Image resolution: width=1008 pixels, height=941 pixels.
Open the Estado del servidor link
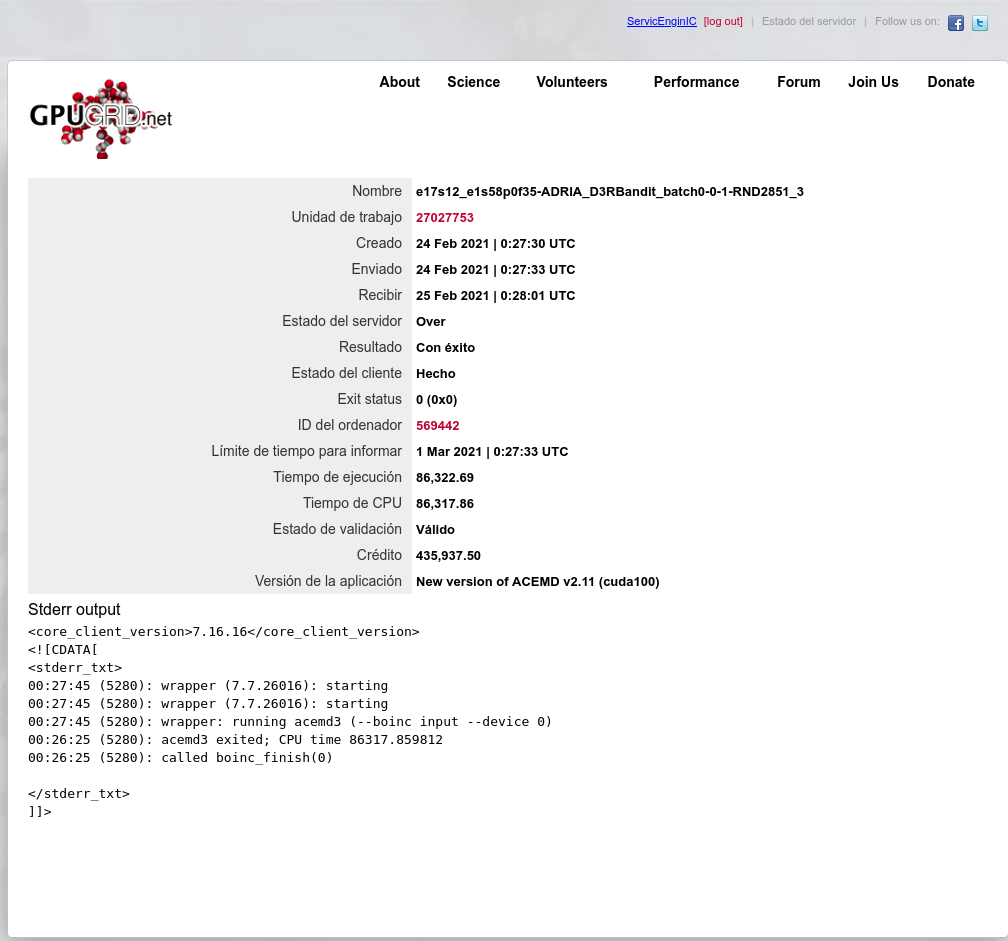click(808, 21)
